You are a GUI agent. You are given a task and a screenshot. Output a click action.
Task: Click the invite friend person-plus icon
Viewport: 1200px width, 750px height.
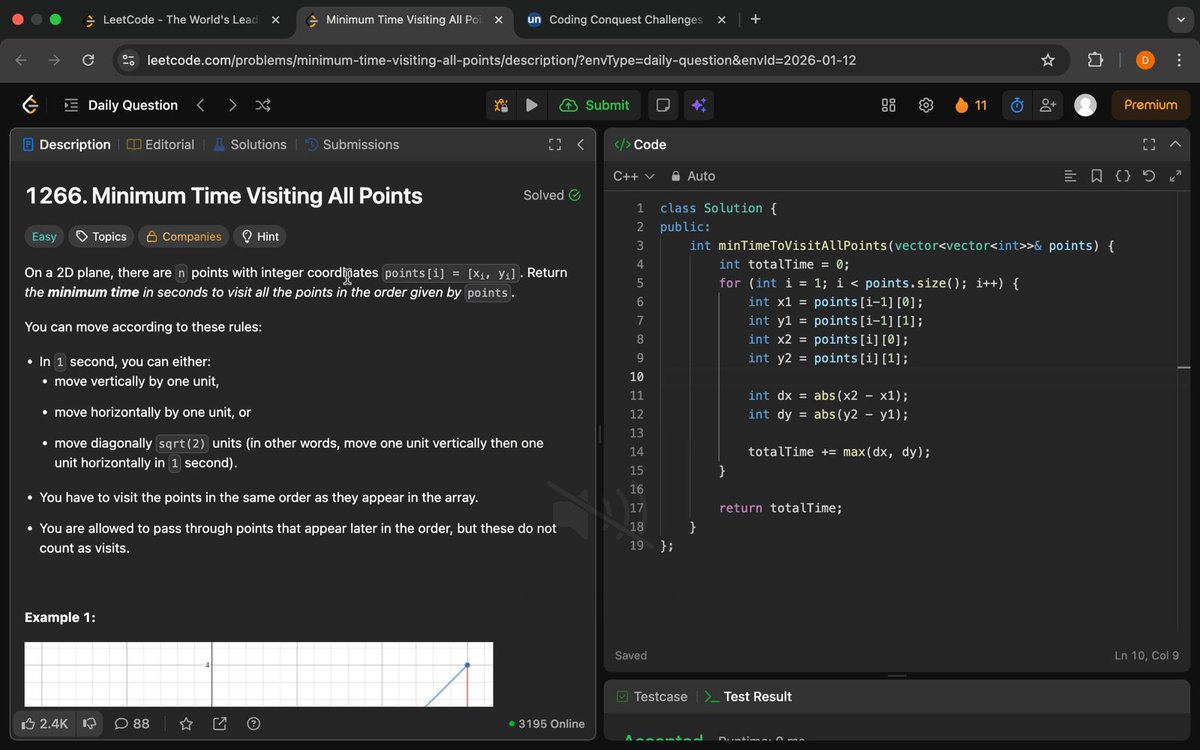tap(1048, 105)
